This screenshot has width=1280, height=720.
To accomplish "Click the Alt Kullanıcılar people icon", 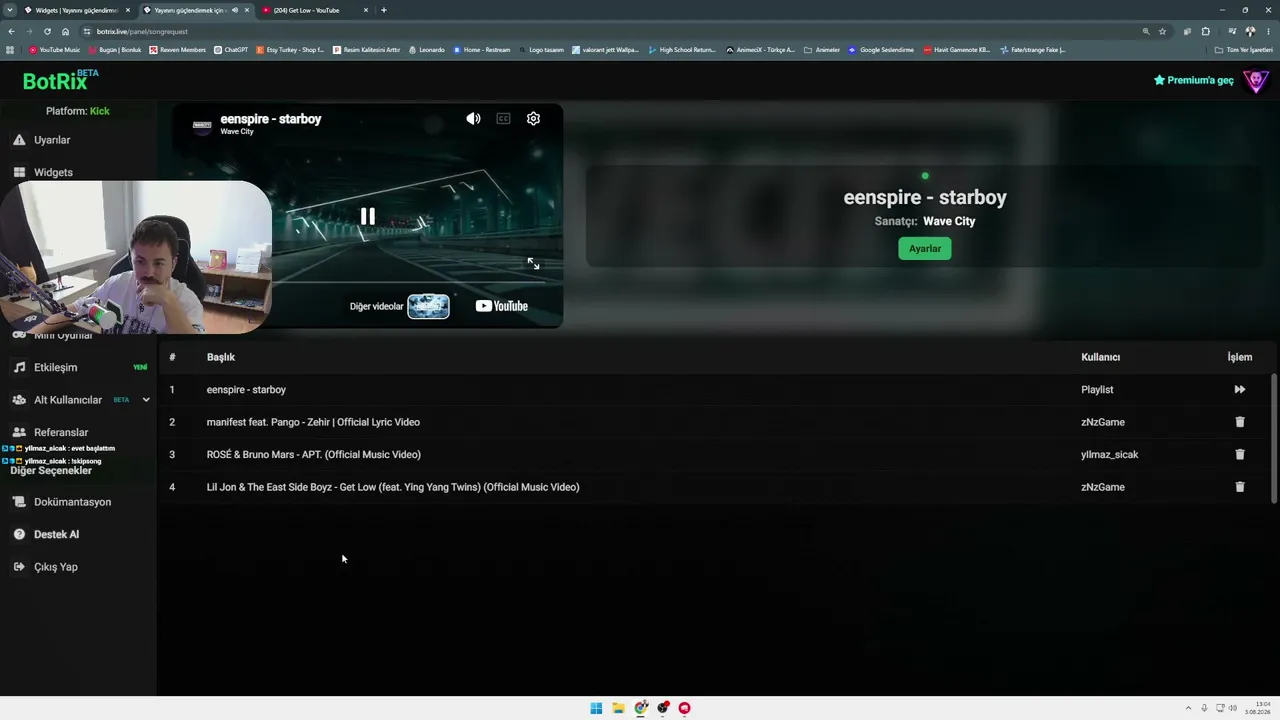I will [x=19, y=400].
